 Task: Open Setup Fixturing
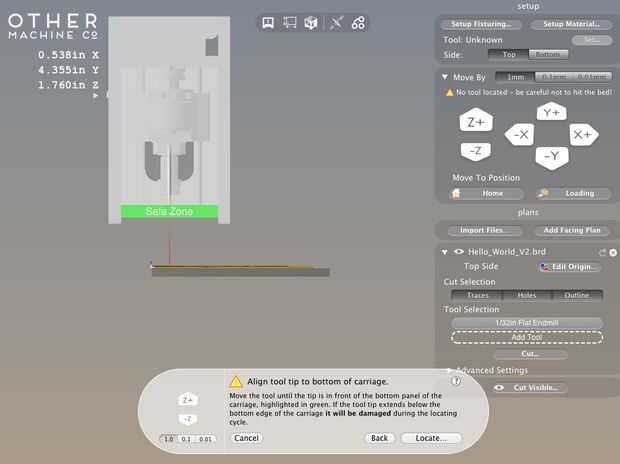[481, 24]
